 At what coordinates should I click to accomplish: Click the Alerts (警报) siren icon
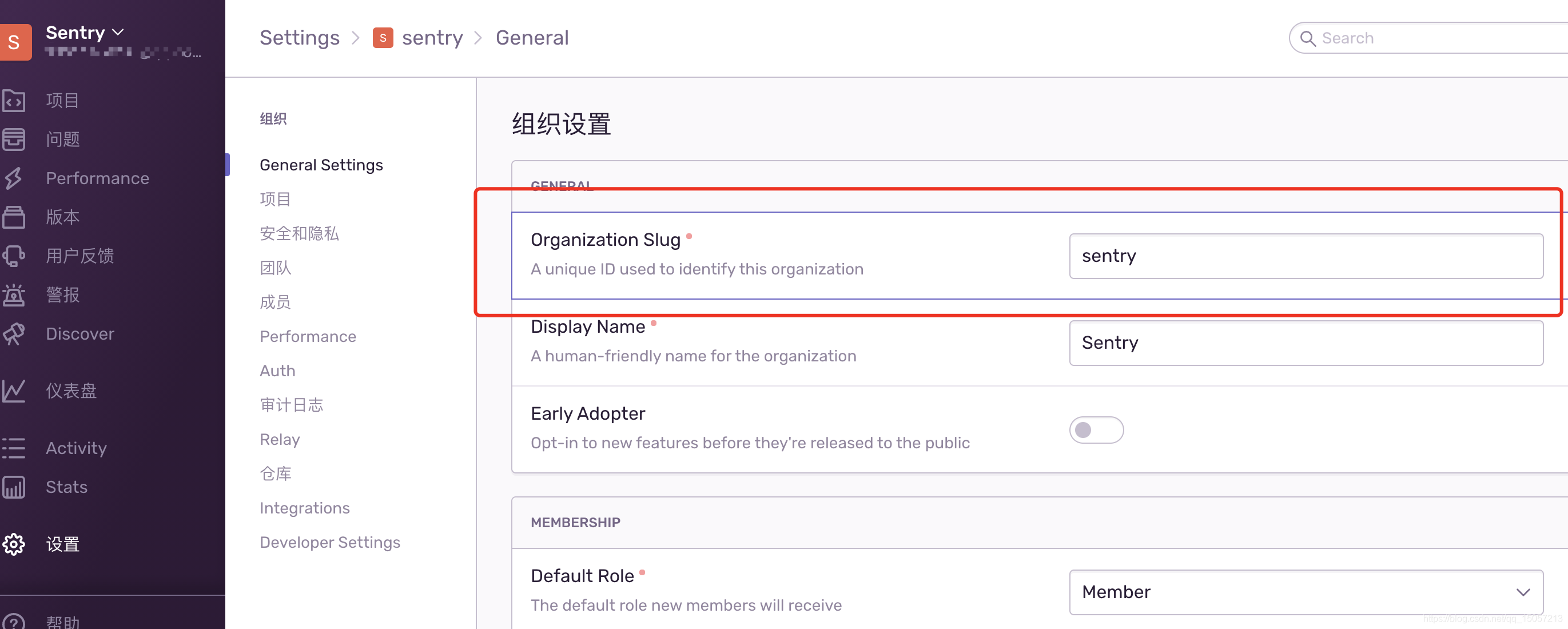[13, 295]
